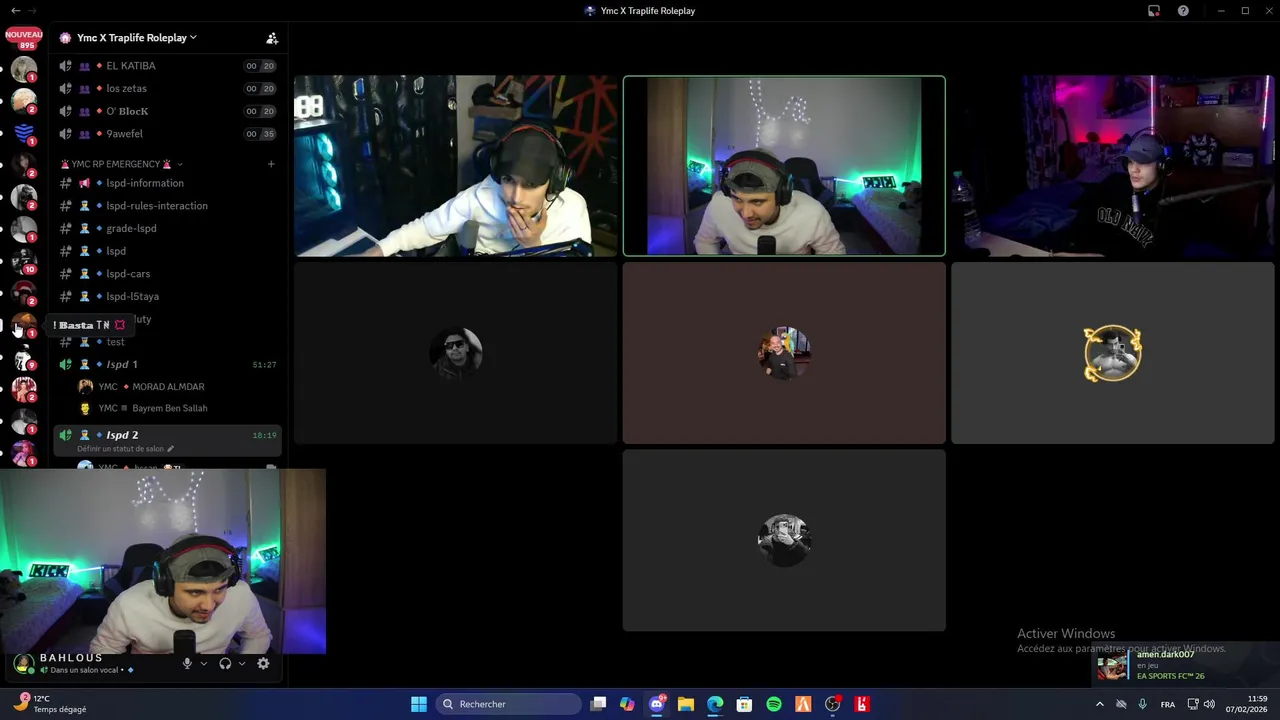Open the server with the blue stacked logo

tap(24, 132)
